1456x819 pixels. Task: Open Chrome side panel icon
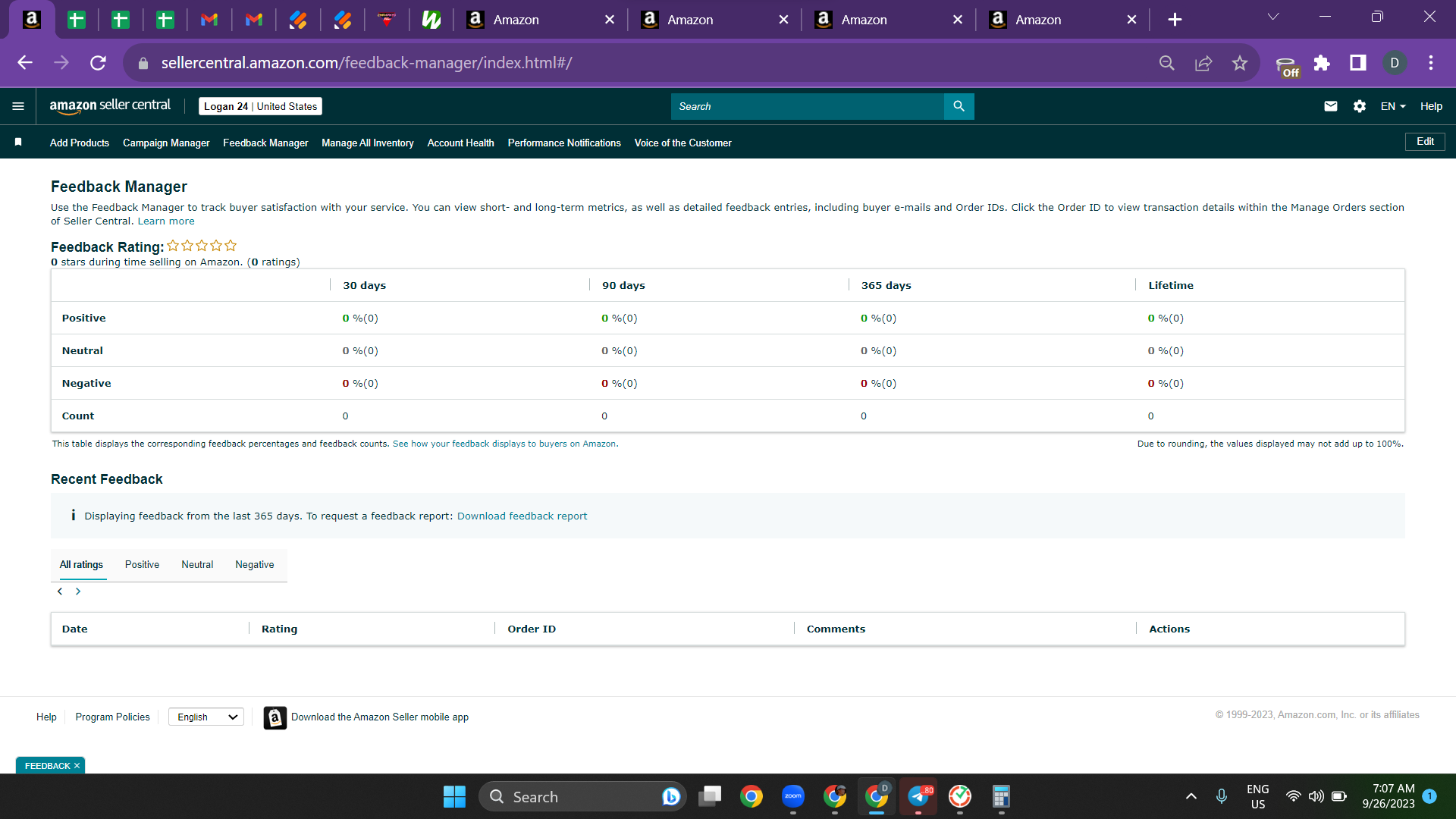point(1357,63)
